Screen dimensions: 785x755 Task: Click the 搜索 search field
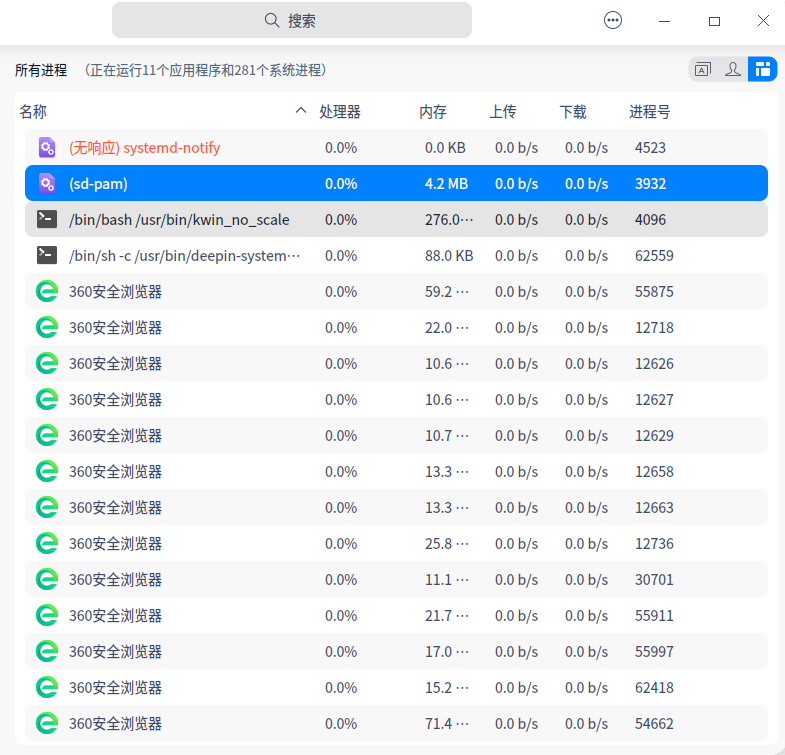click(292, 20)
